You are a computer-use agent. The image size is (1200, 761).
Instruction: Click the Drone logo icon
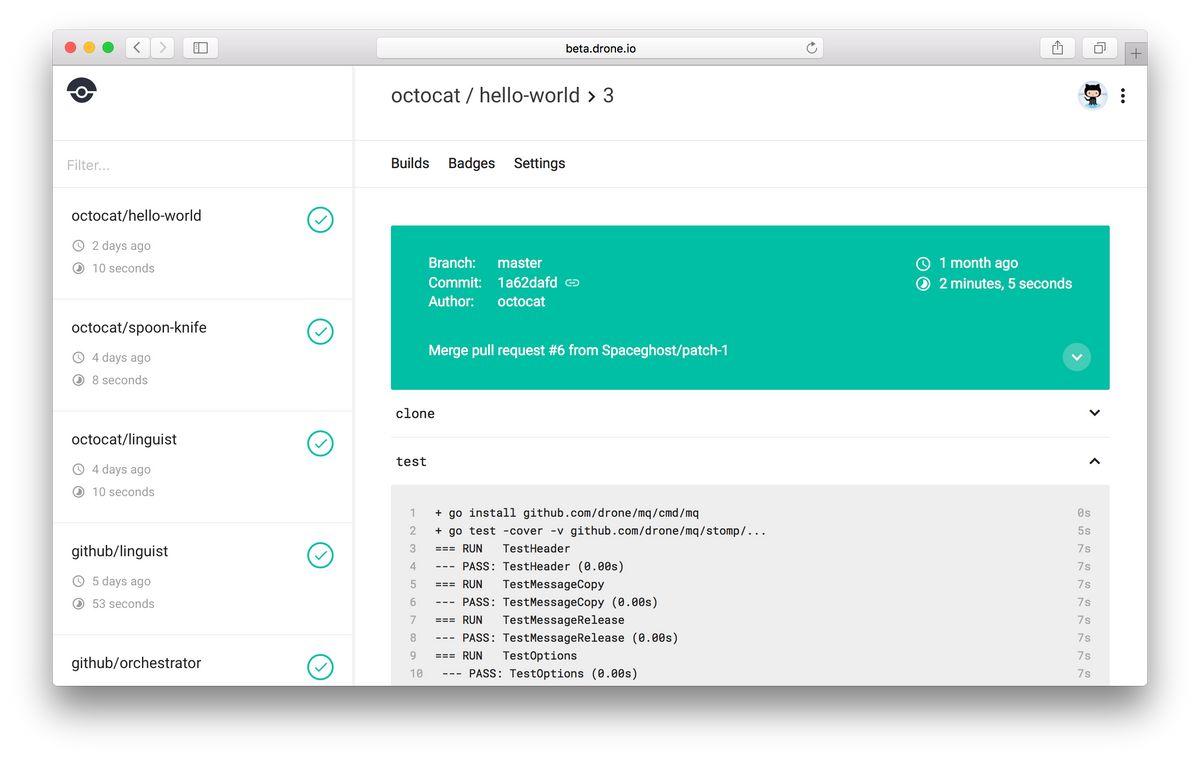point(82,90)
